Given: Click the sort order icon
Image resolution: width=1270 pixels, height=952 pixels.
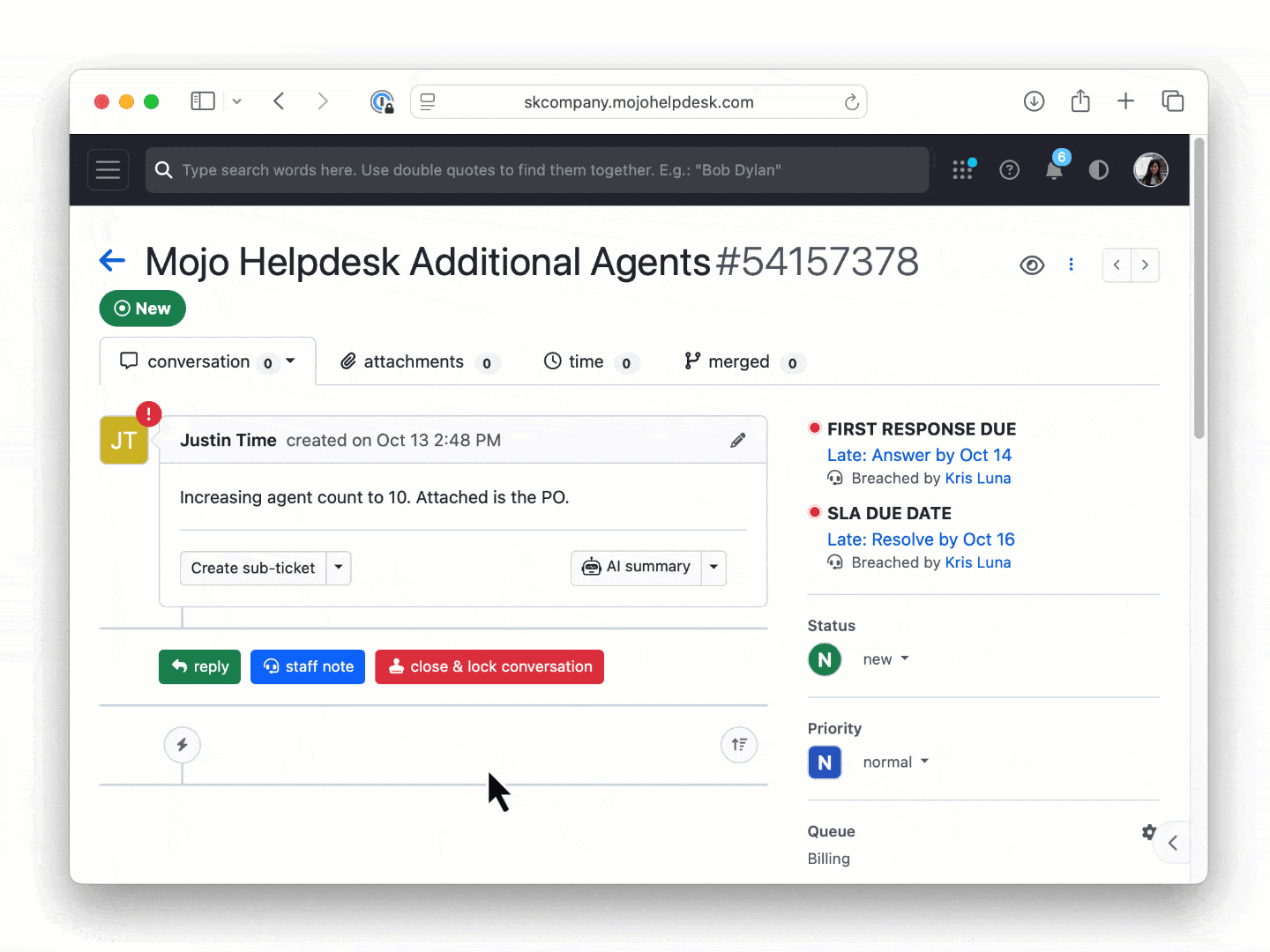Looking at the screenshot, I should click(739, 745).
